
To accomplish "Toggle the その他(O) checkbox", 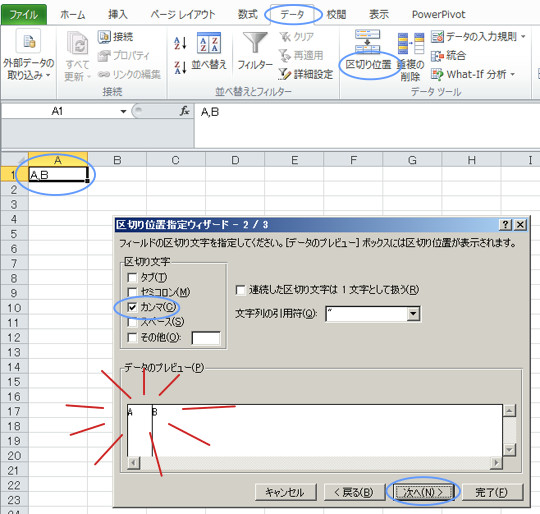I will point(132,337).
